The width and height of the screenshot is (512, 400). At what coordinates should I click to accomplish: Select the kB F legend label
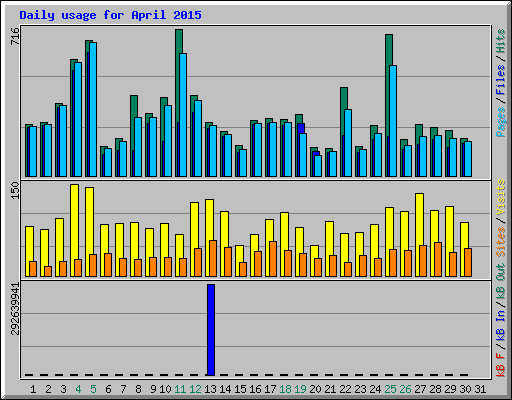(x=500, y=365)
